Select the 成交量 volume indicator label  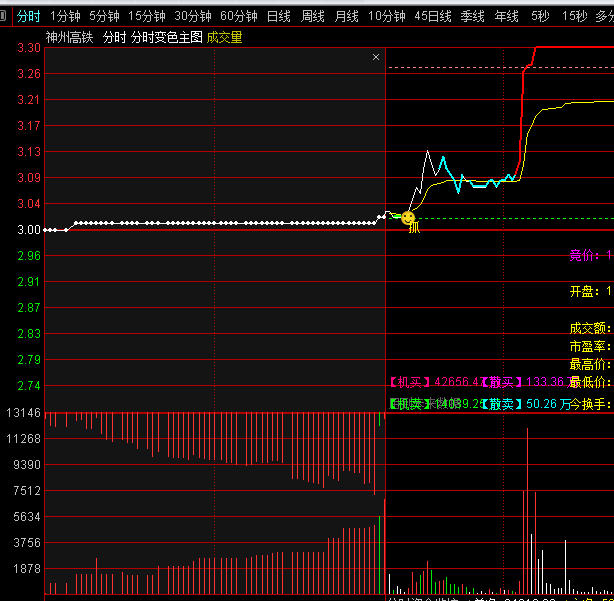(x=224, y=37)
